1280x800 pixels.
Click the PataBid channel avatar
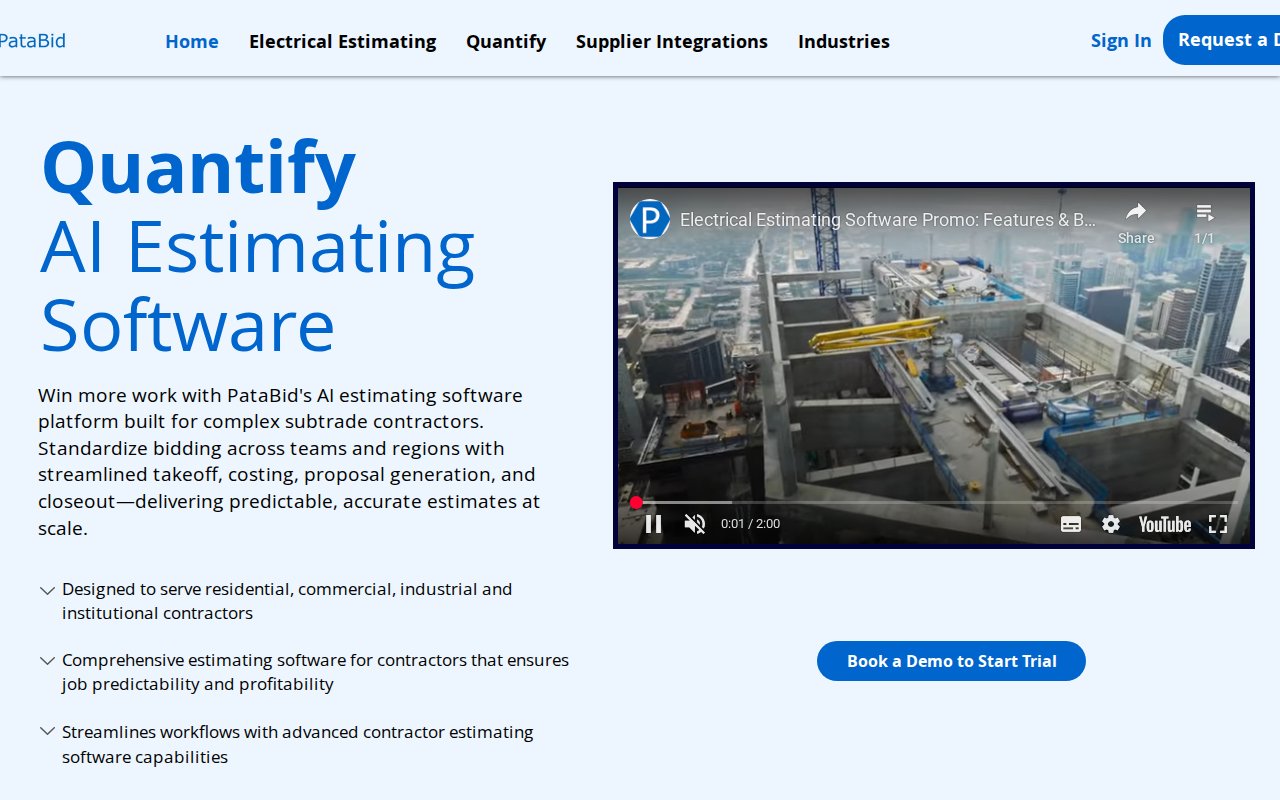point(650,219)
